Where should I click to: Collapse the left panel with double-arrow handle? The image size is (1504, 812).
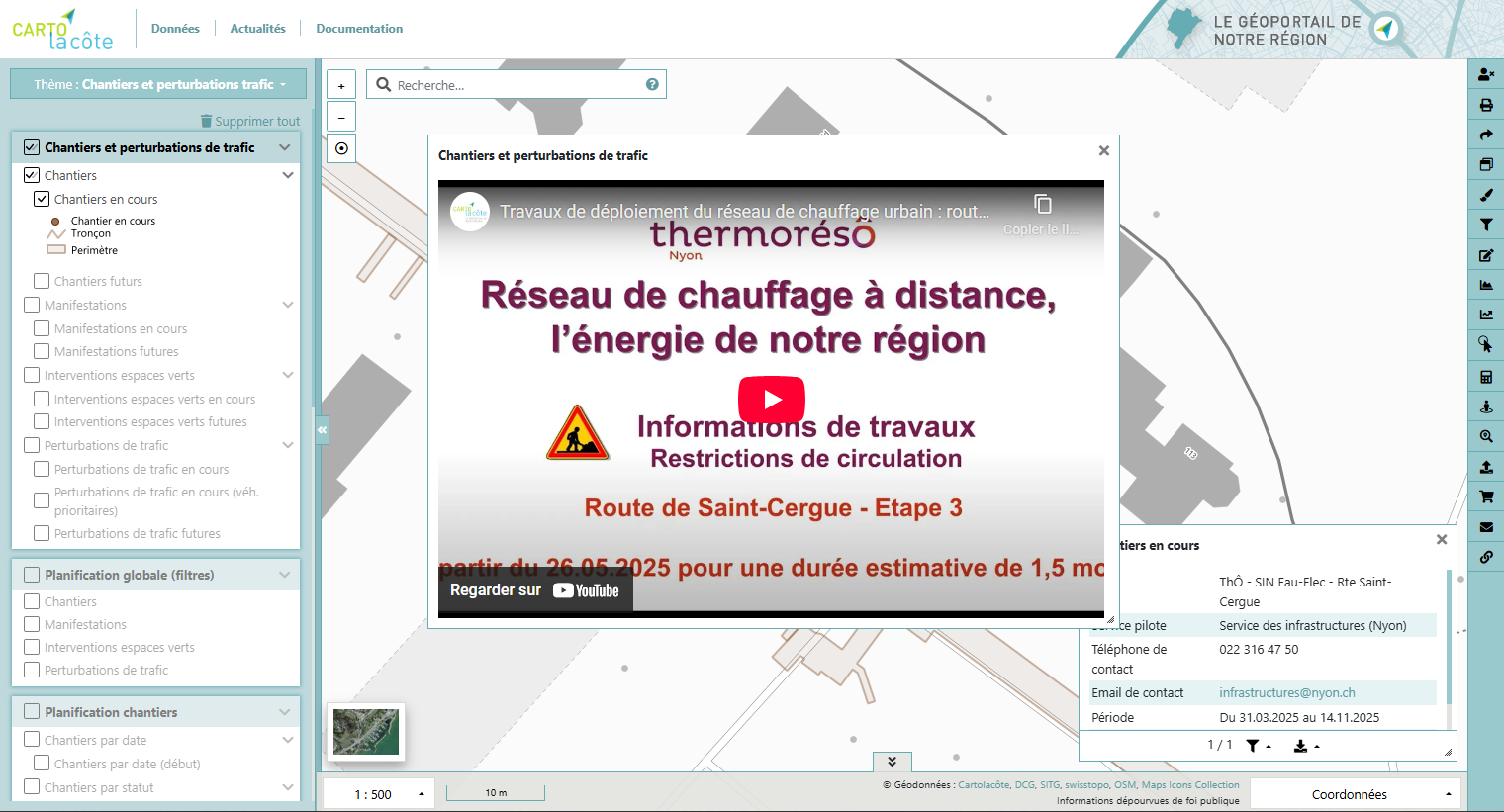coord(322,430)
